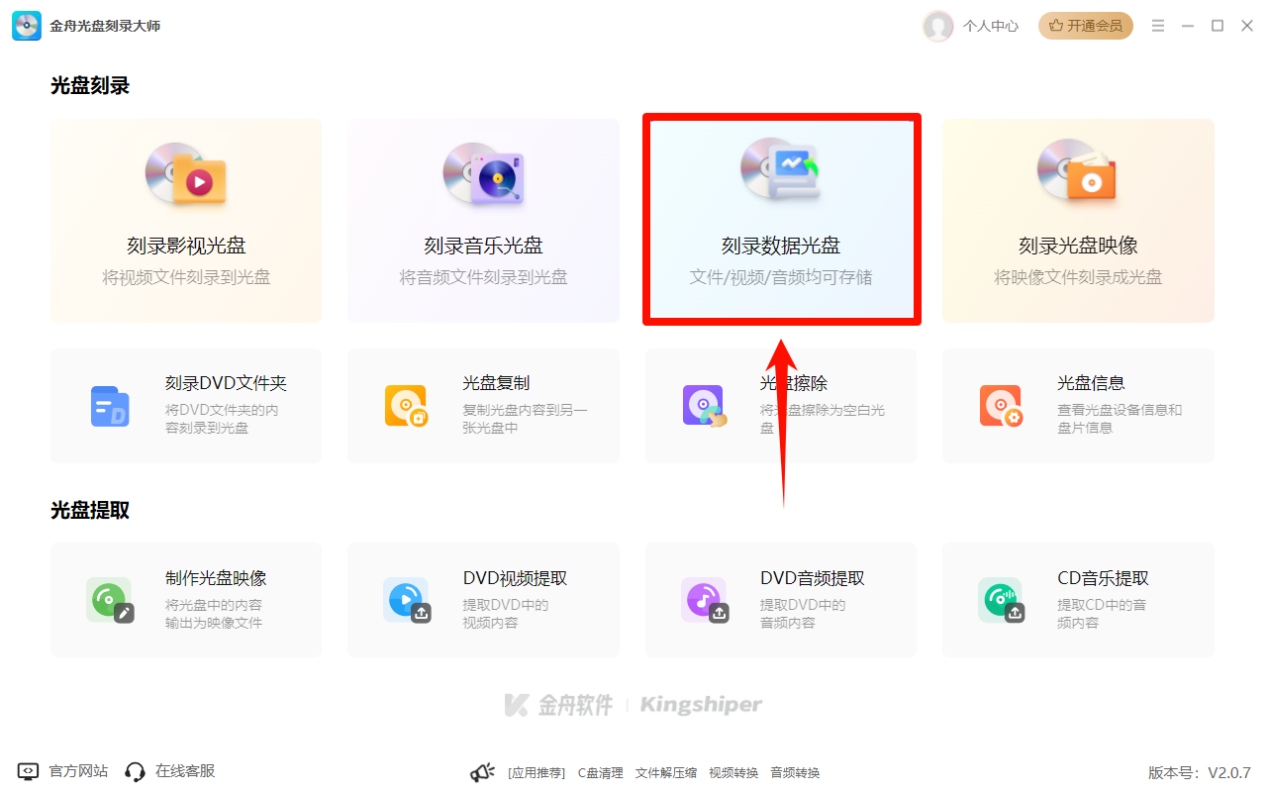The width and height of the screenshot is (1267, 792).
Task: Click the 刻录DVD文件夹 document icon
Action: tap(110, 406)
